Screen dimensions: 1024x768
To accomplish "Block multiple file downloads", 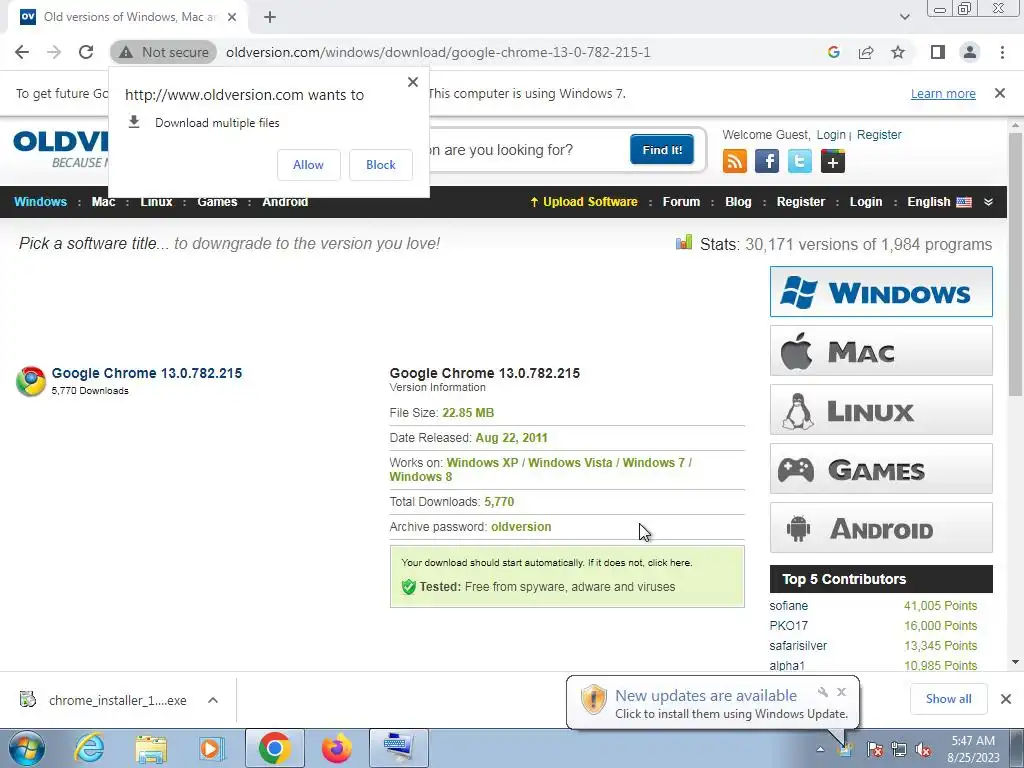I will coord(381,165).
